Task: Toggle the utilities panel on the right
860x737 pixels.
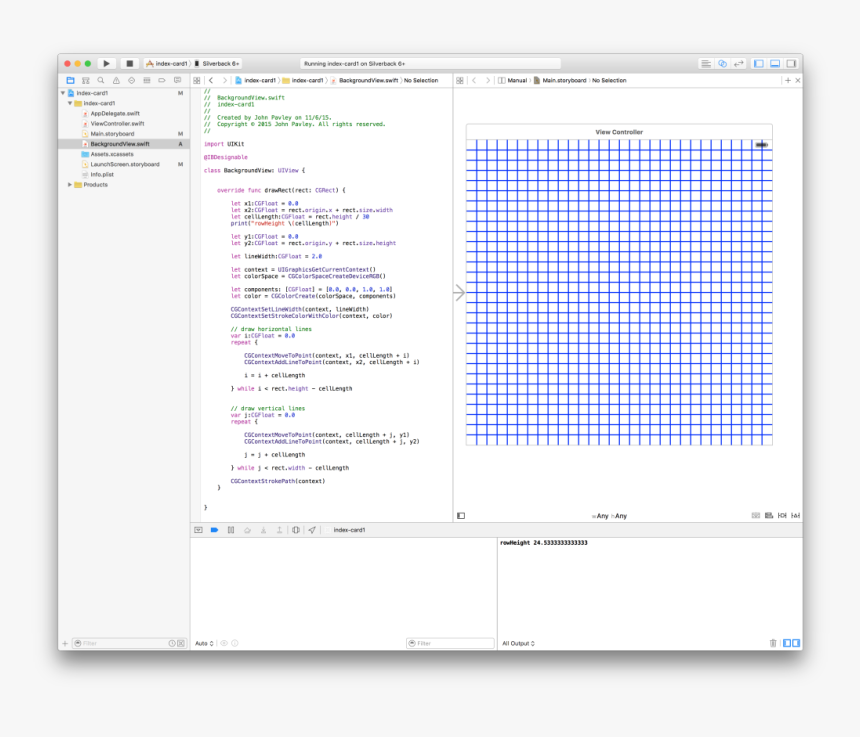Action: tap(790, 62)
